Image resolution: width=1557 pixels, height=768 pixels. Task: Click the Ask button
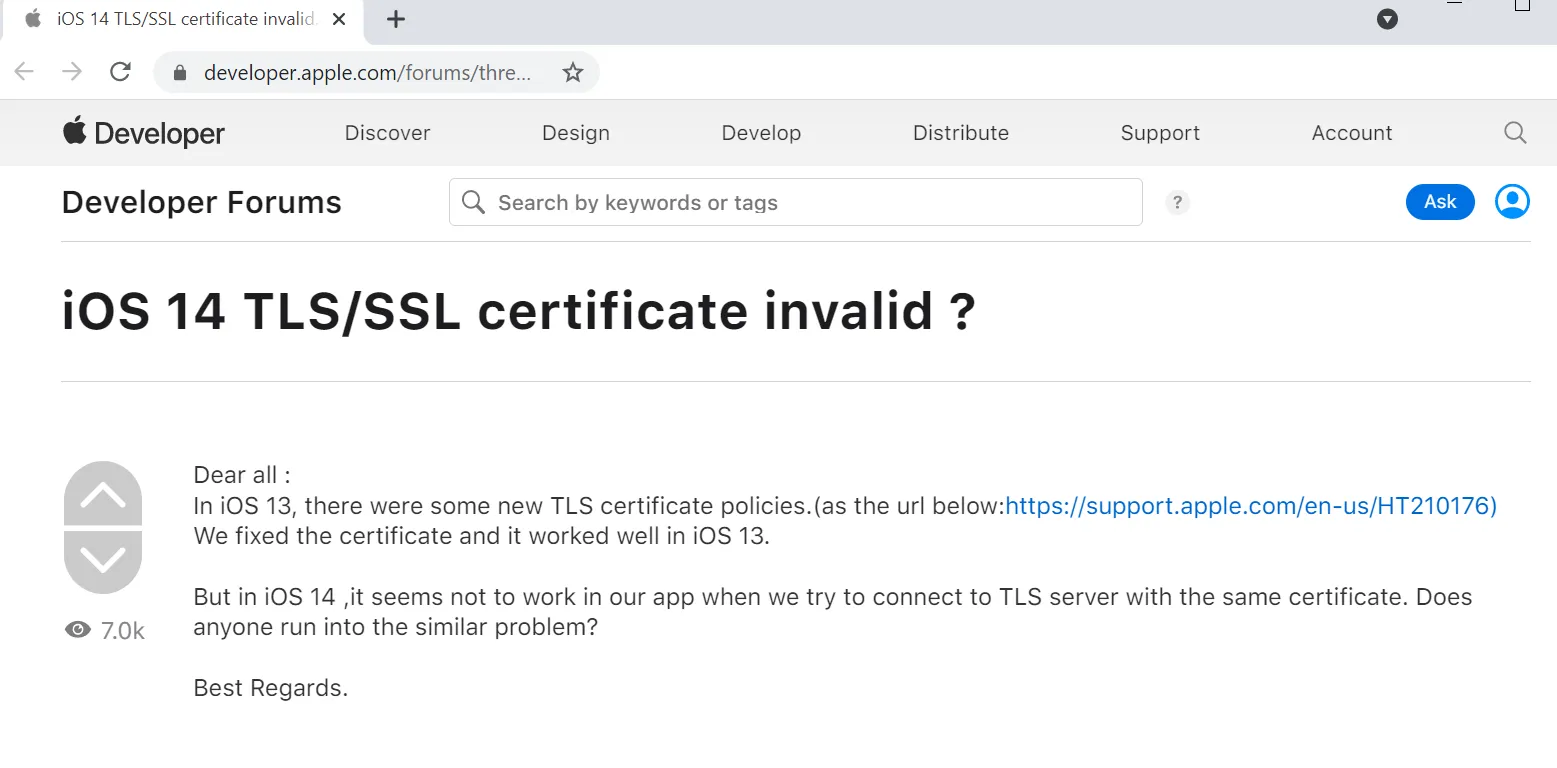[x=1440, y=202]
